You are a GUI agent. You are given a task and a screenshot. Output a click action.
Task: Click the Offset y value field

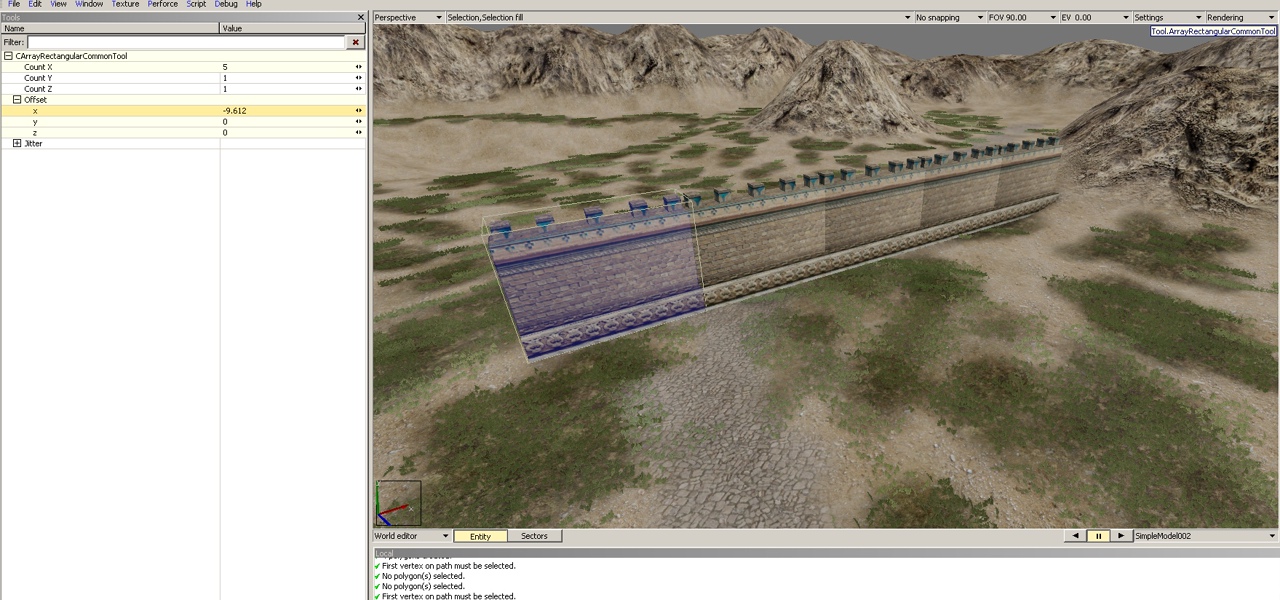pyautogui.click(x=286, y=122)
